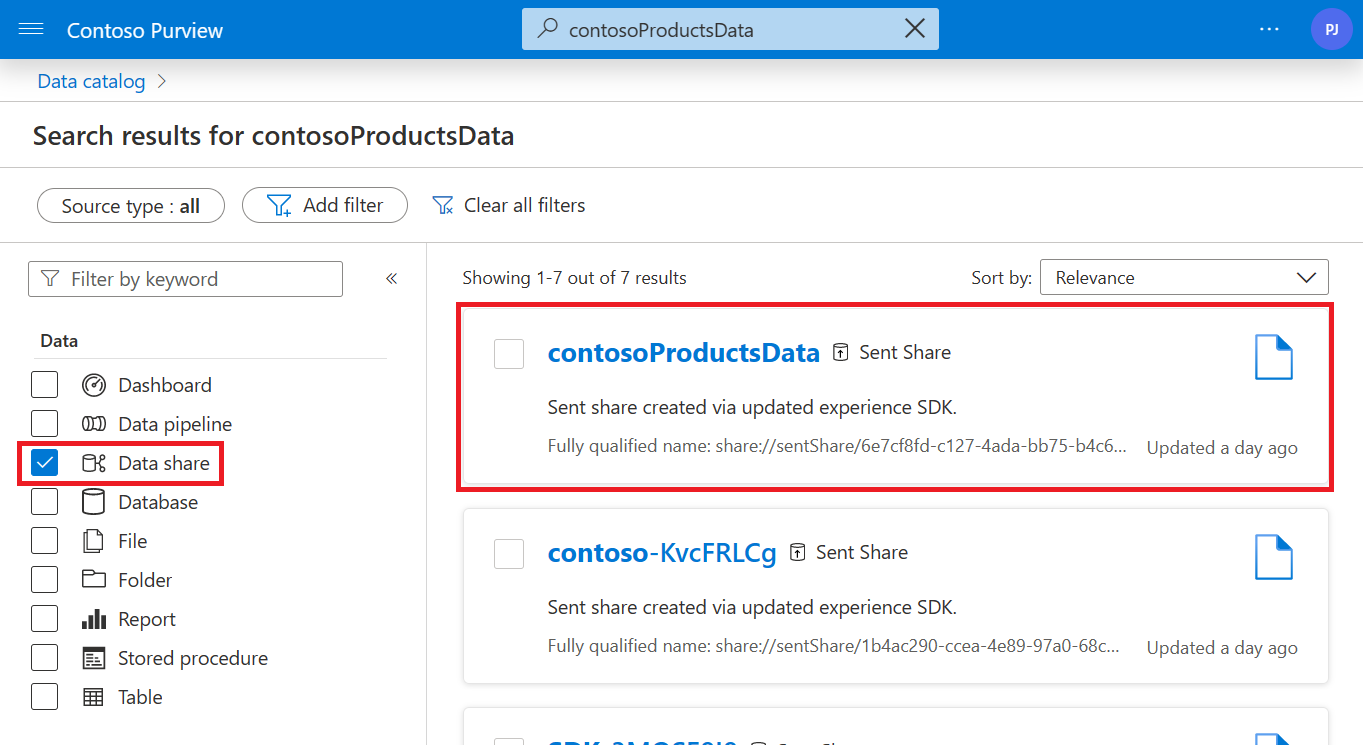Viewport: 1363px width, 745px height.
Task: Open the more options ellipsis menu
Action: pos(1269,29)
